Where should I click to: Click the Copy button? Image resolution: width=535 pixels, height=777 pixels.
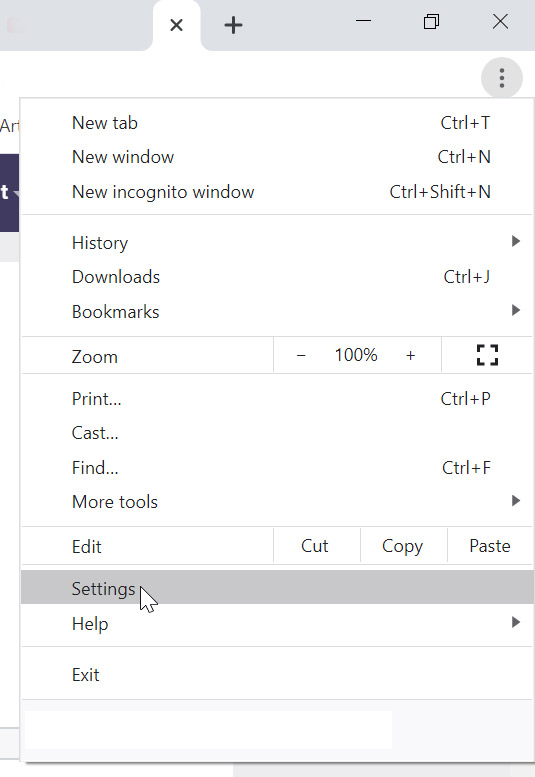403,546
